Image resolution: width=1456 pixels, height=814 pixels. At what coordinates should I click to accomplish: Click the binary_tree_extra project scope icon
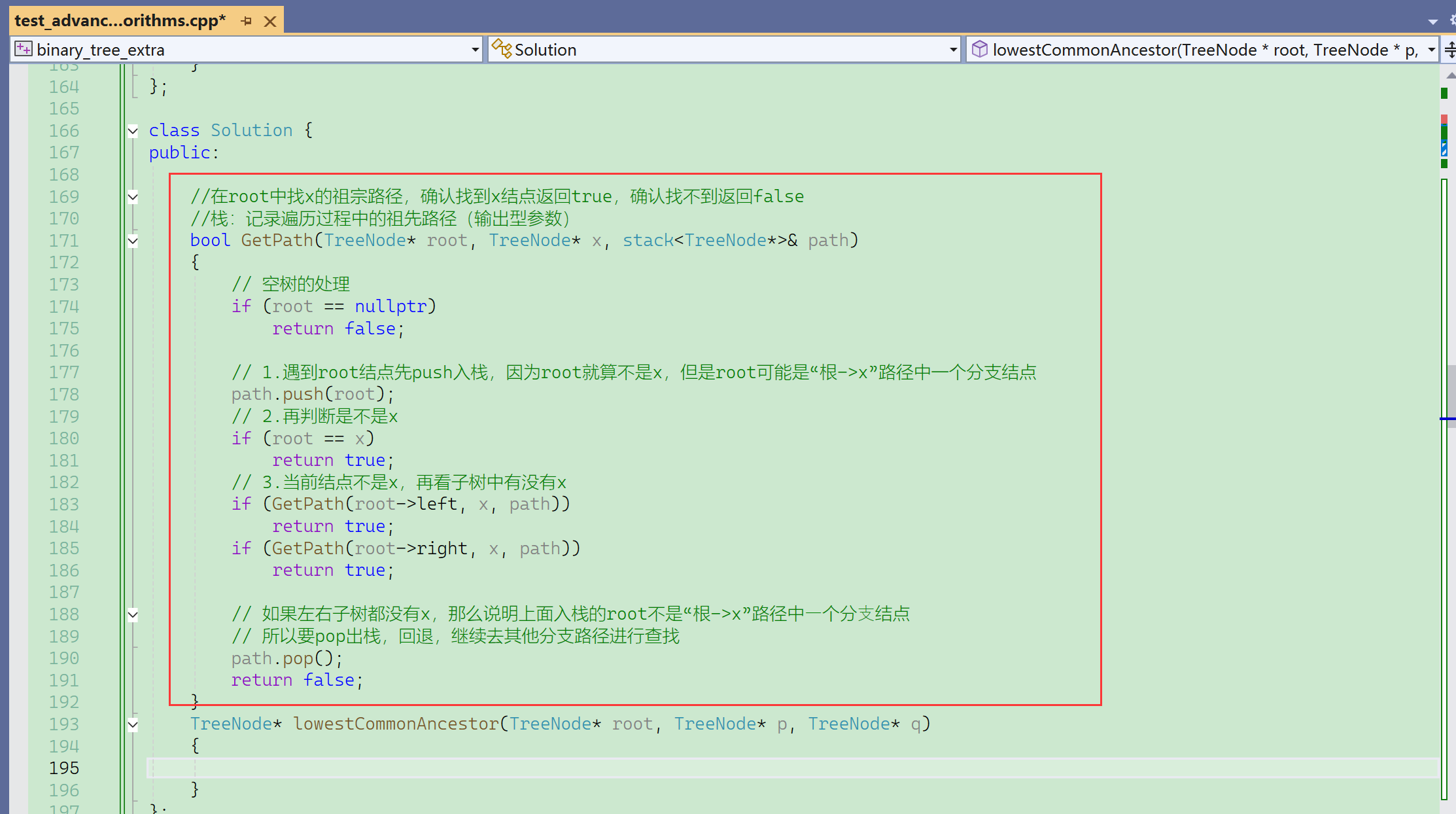coord(24,49)
